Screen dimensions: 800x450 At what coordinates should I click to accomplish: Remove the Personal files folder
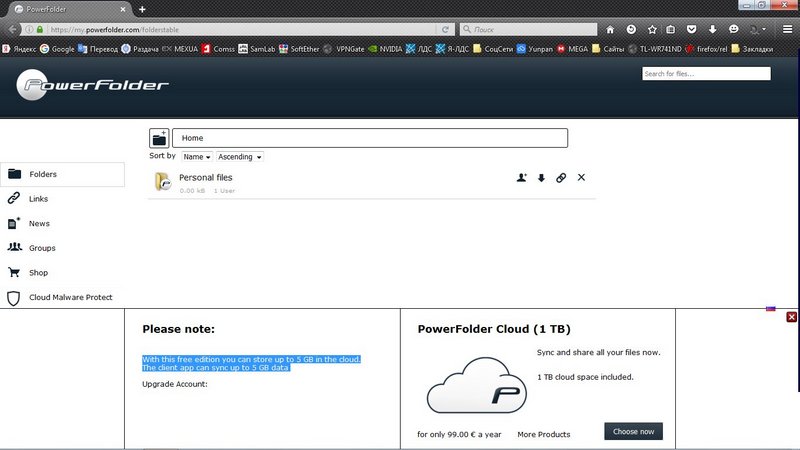(x=581, y=178)
